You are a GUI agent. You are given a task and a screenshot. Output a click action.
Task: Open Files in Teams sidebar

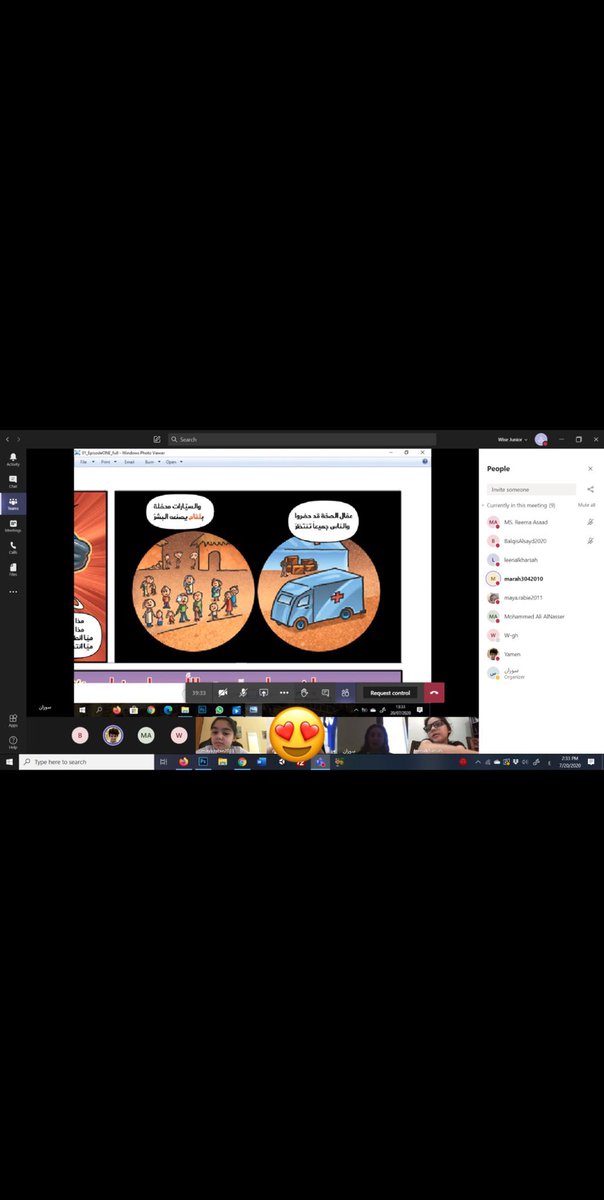pos(13,569)
